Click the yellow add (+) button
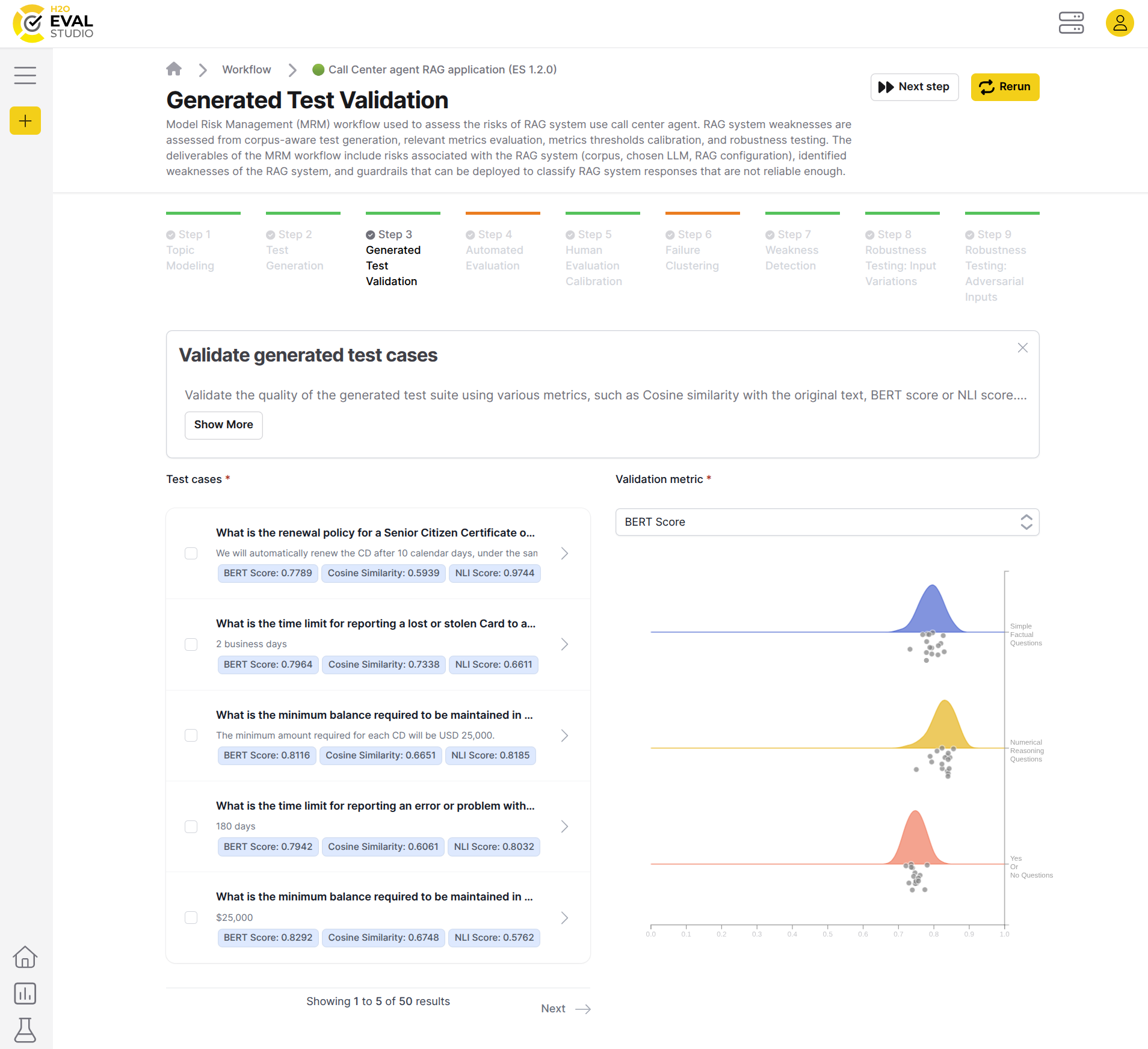This screenshot has width=1148, height=1049. coord(25,120)
